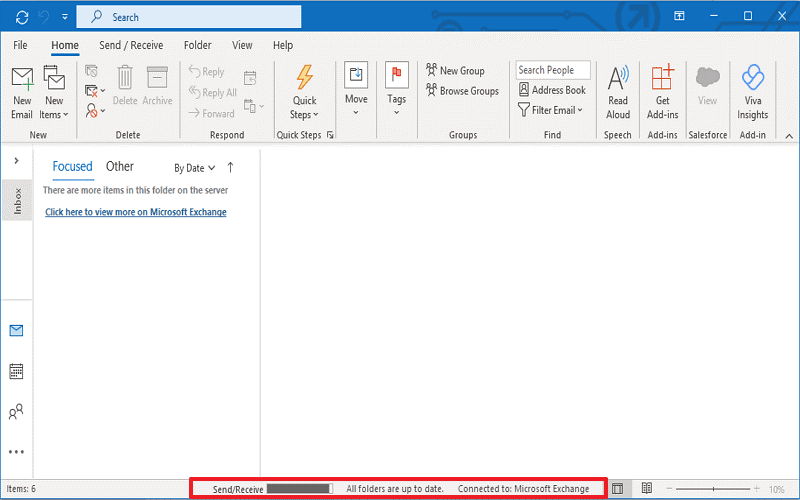Viewport: 800px width, 500px height.
Task: Click the Ribbon Display Options icon
Action: 679,16
